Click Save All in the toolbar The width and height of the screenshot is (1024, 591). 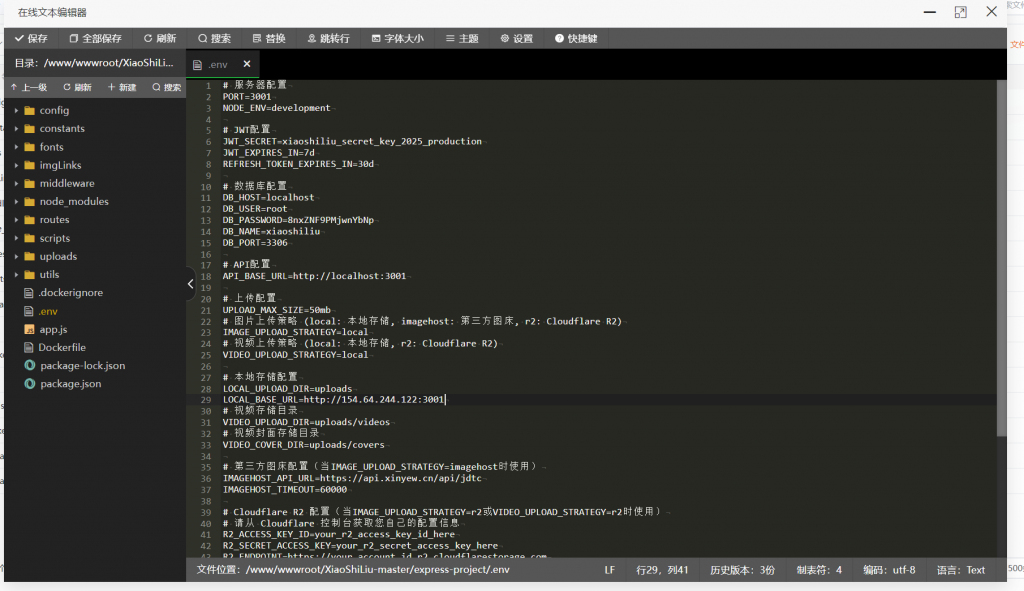(95, 38)
